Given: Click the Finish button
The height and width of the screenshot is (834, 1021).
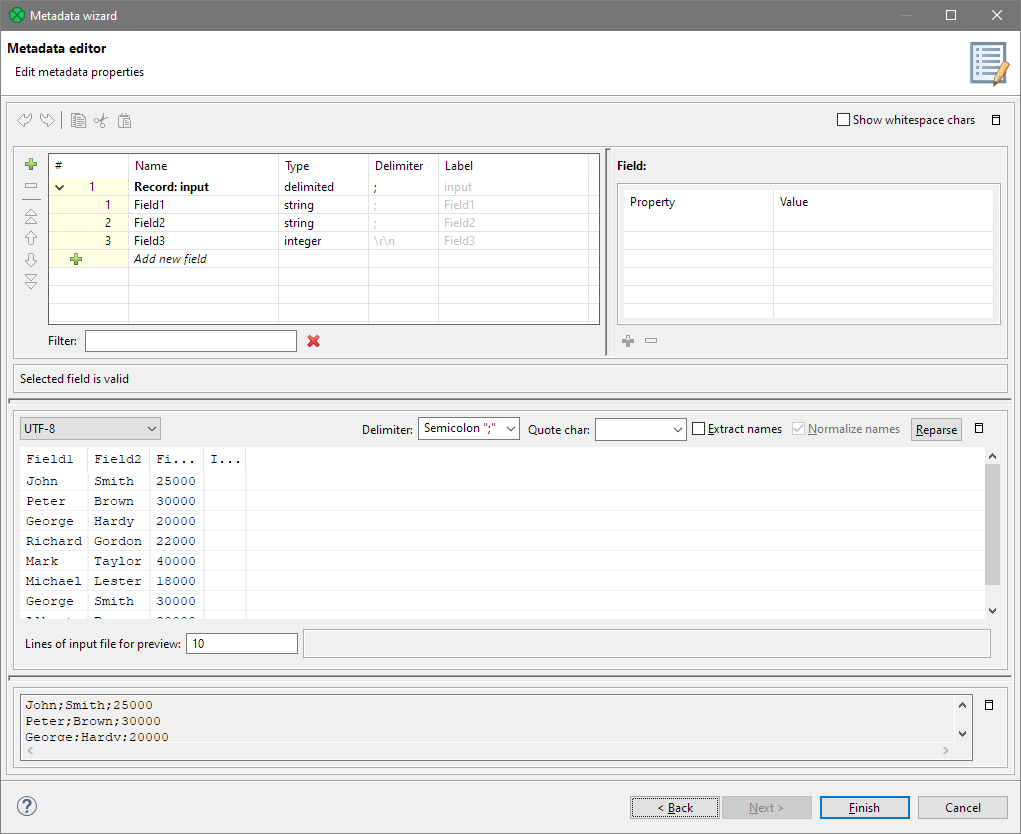Looking at the screenshot, I should click(x=864, y=807).
